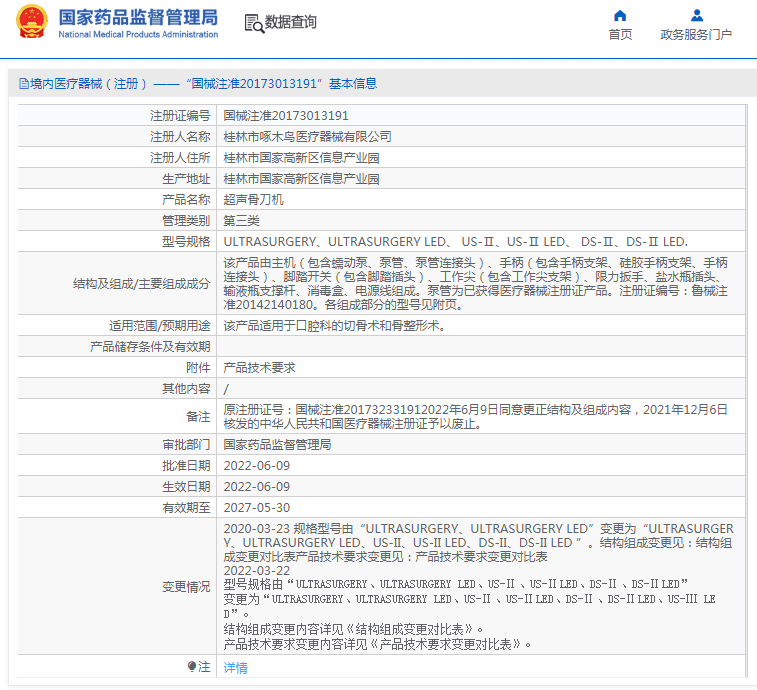Click the page heading 境内医疗器械（注册）基本信息
The image size is (757, 690).
pyautogui.click(x=198, y=84)
